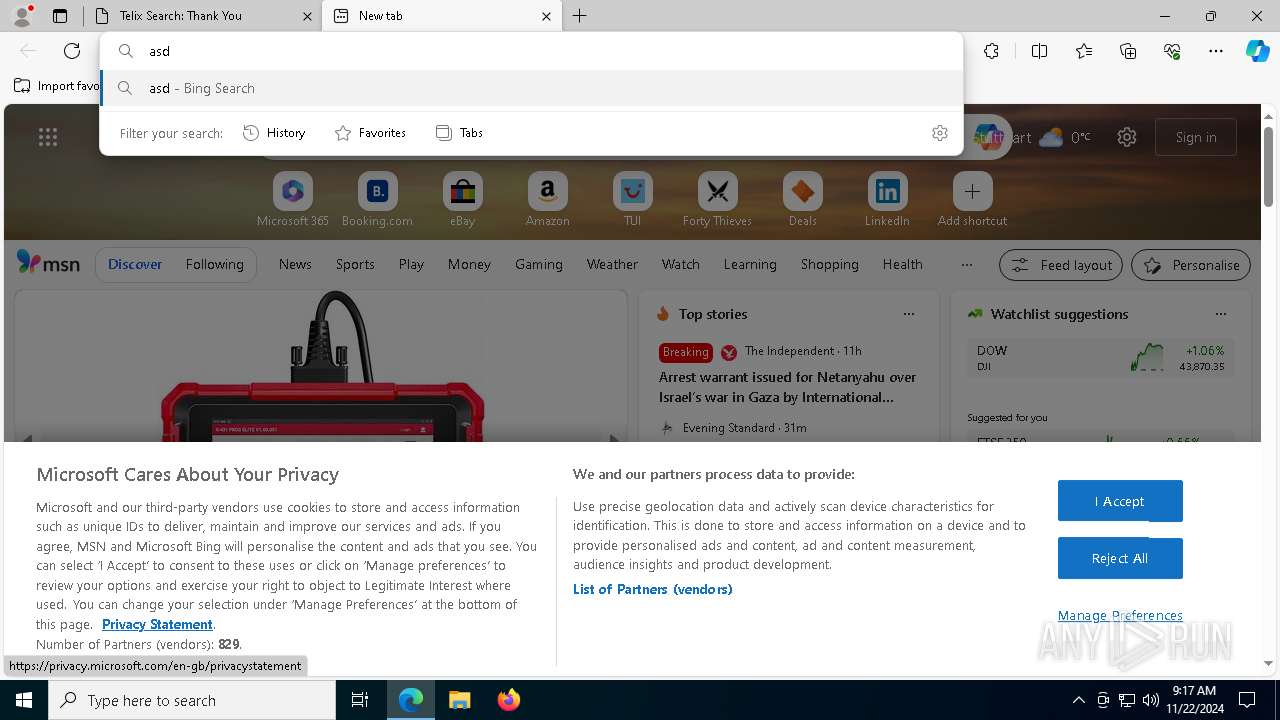The height and width of the screenshot is (720, 1280).
Task: Open Netanyahu arrest warrant headline
Action: pyautogui.click(x=788, y=387)
